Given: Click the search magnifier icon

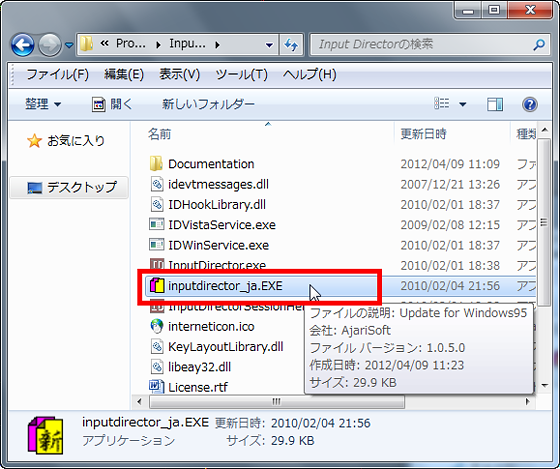Looking at the screenshot, I should (539, 45).
